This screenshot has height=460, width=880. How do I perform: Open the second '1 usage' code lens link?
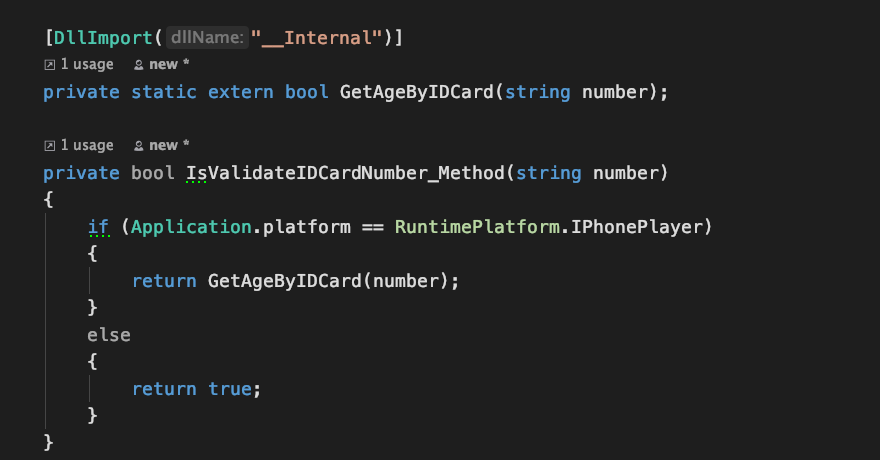(x=87, y=145)
